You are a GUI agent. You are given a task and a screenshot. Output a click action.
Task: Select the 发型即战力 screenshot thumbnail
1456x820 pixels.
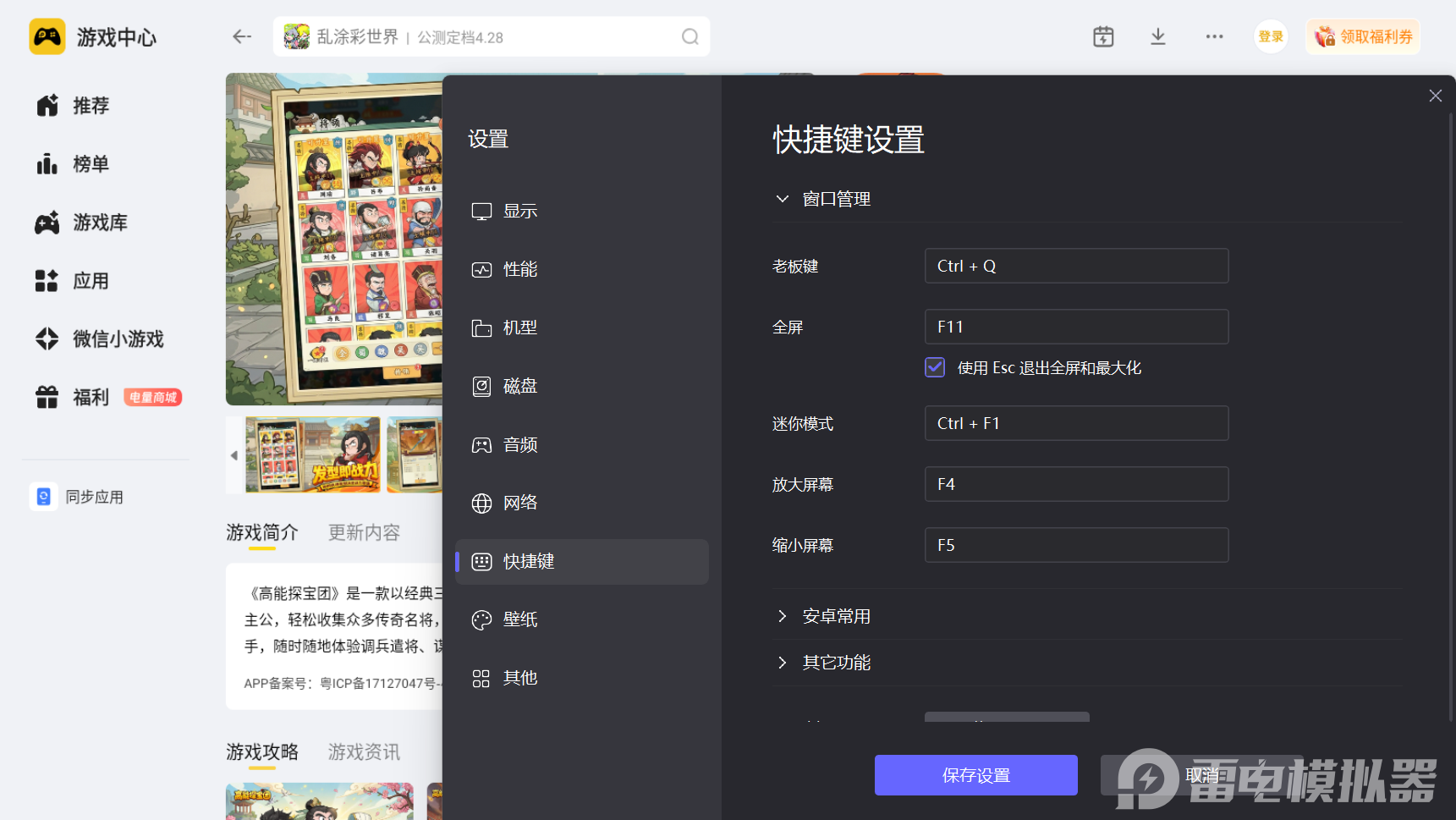click(x=312, y=454)
